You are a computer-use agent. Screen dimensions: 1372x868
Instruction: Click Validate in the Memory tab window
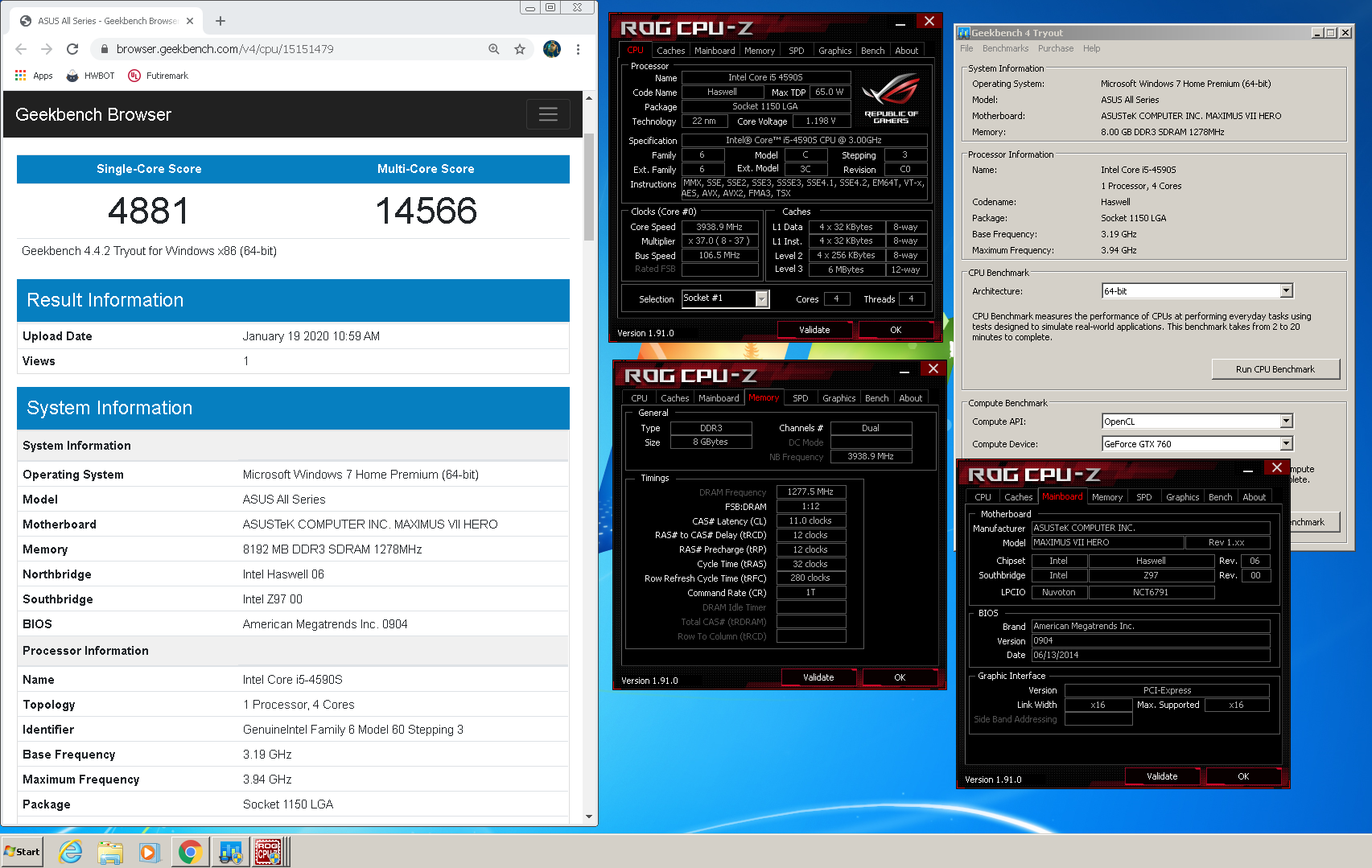(818, 677)
